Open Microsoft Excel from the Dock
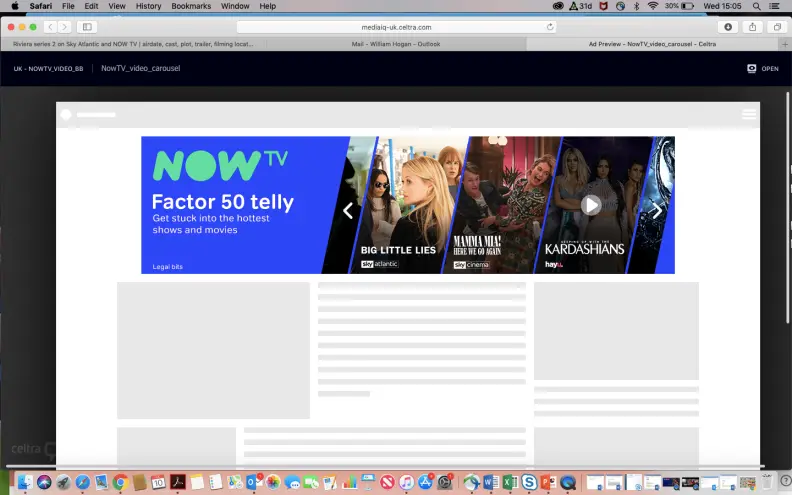The height and width of the screenshot is (495, 792). coord(510,482)
